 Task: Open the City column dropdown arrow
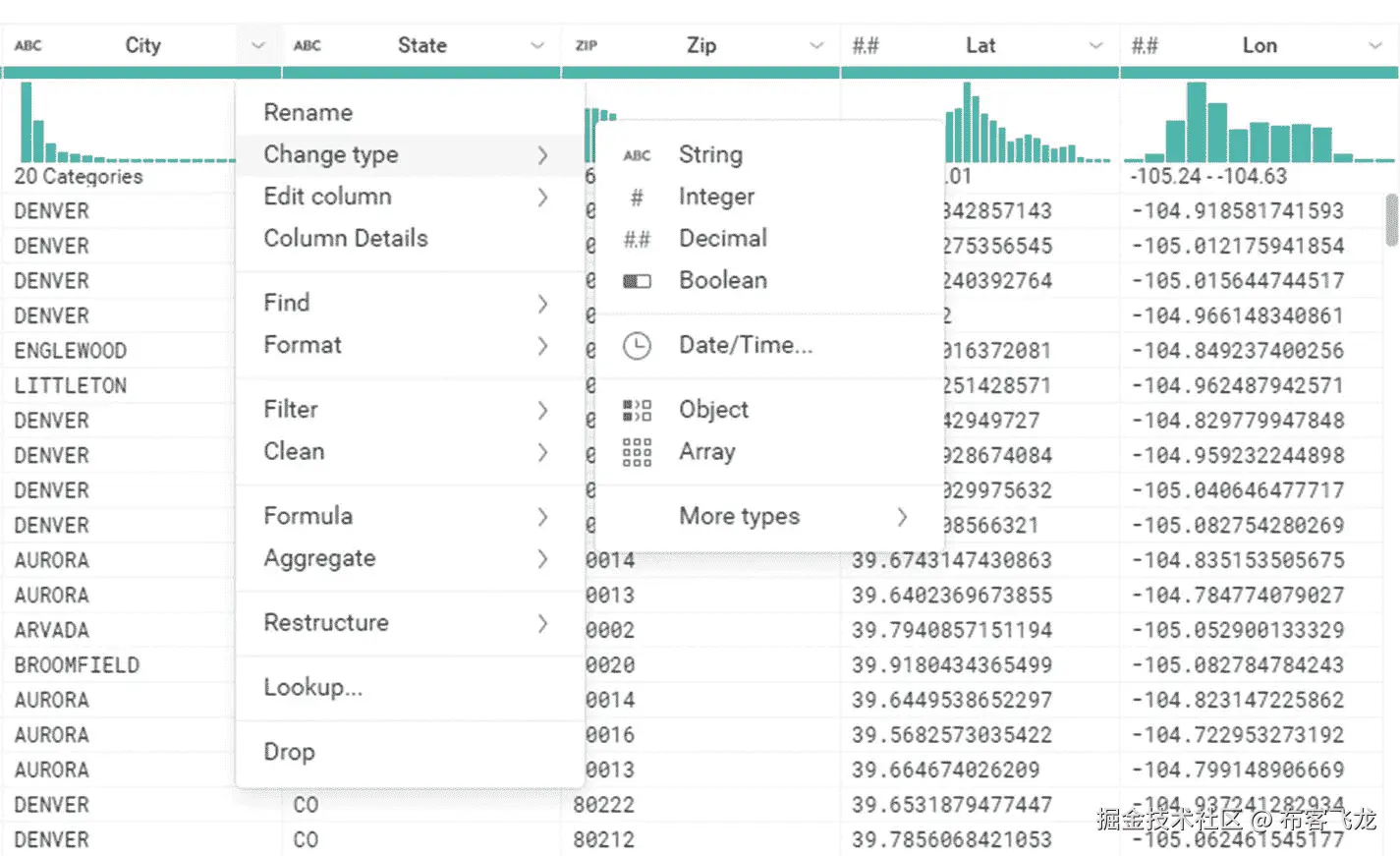coord(257,45)
